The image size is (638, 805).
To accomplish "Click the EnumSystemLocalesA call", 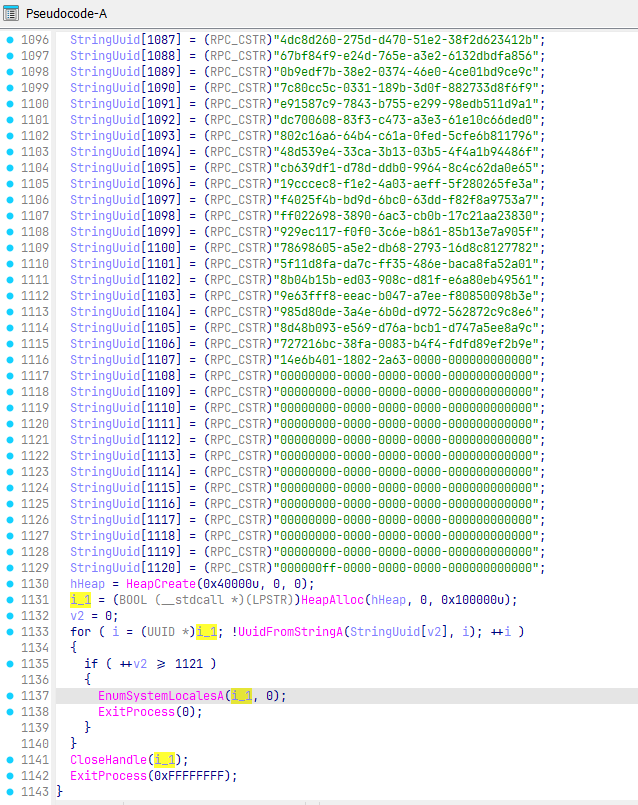I will point(161,696).
